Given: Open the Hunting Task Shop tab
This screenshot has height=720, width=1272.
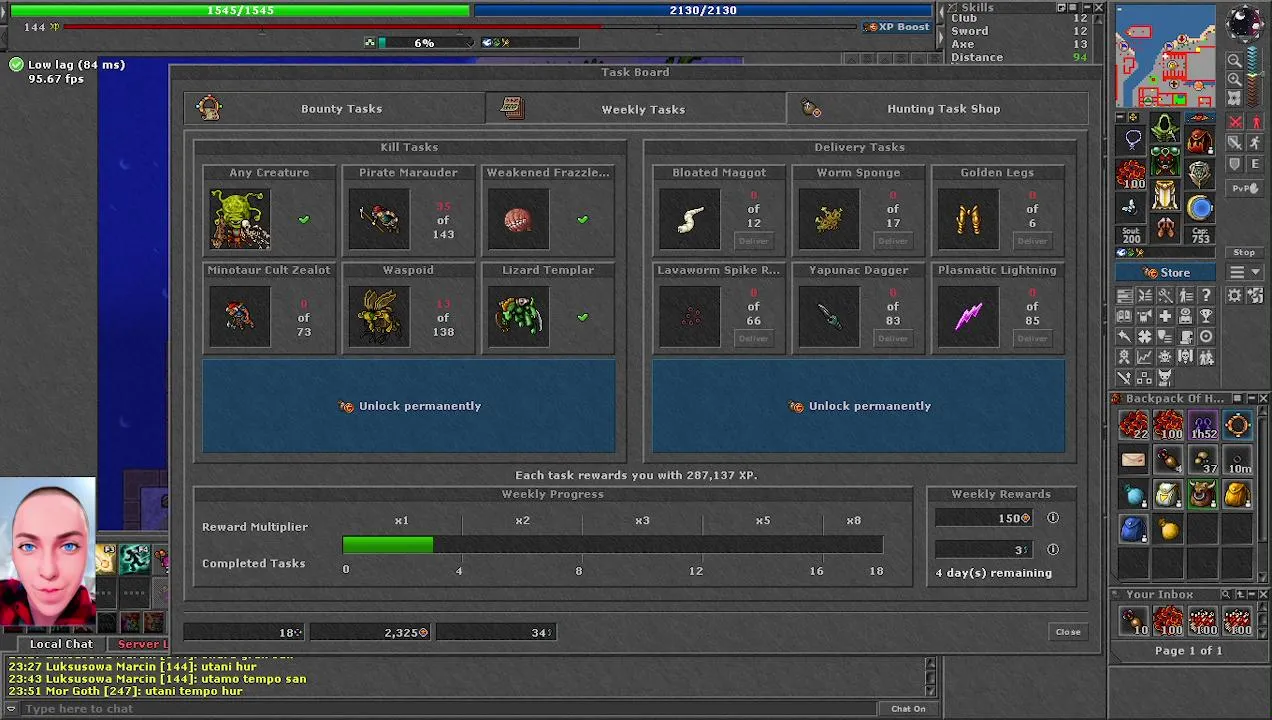Looking at the screenshot, I should pos(937,108).
